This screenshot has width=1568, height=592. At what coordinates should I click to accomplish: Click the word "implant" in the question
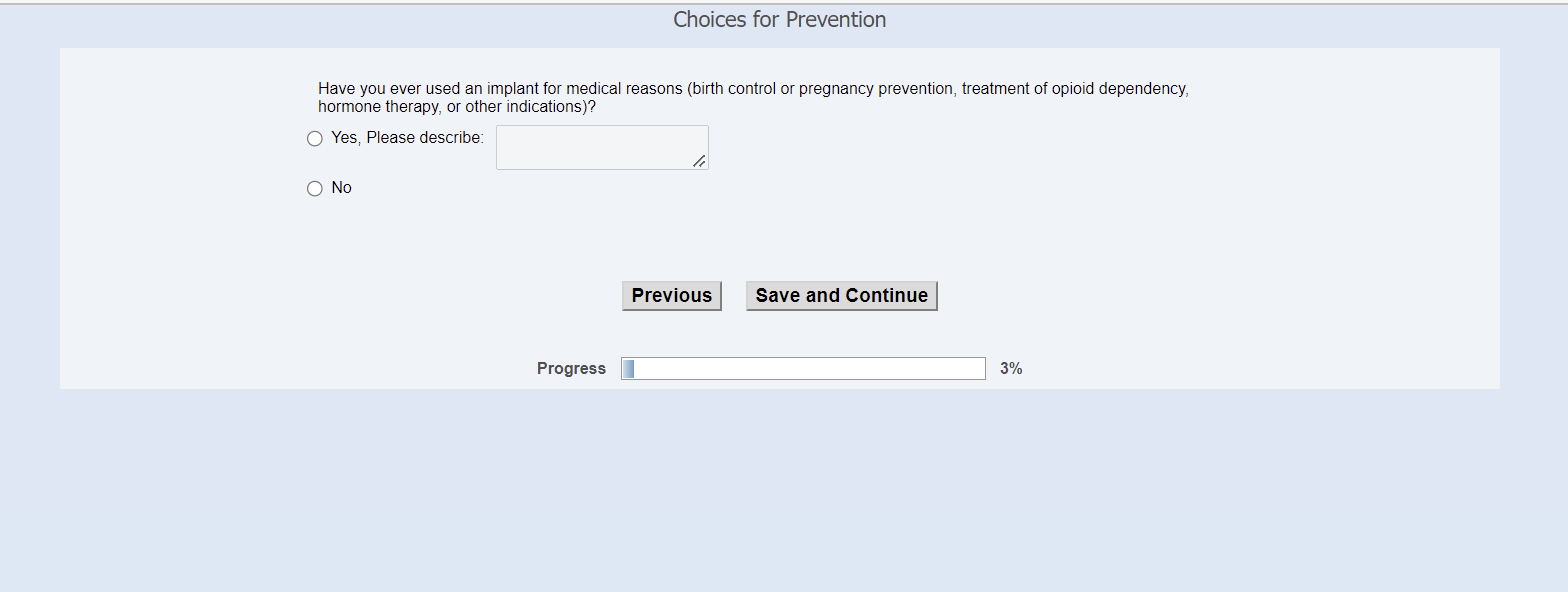(512, 89)
